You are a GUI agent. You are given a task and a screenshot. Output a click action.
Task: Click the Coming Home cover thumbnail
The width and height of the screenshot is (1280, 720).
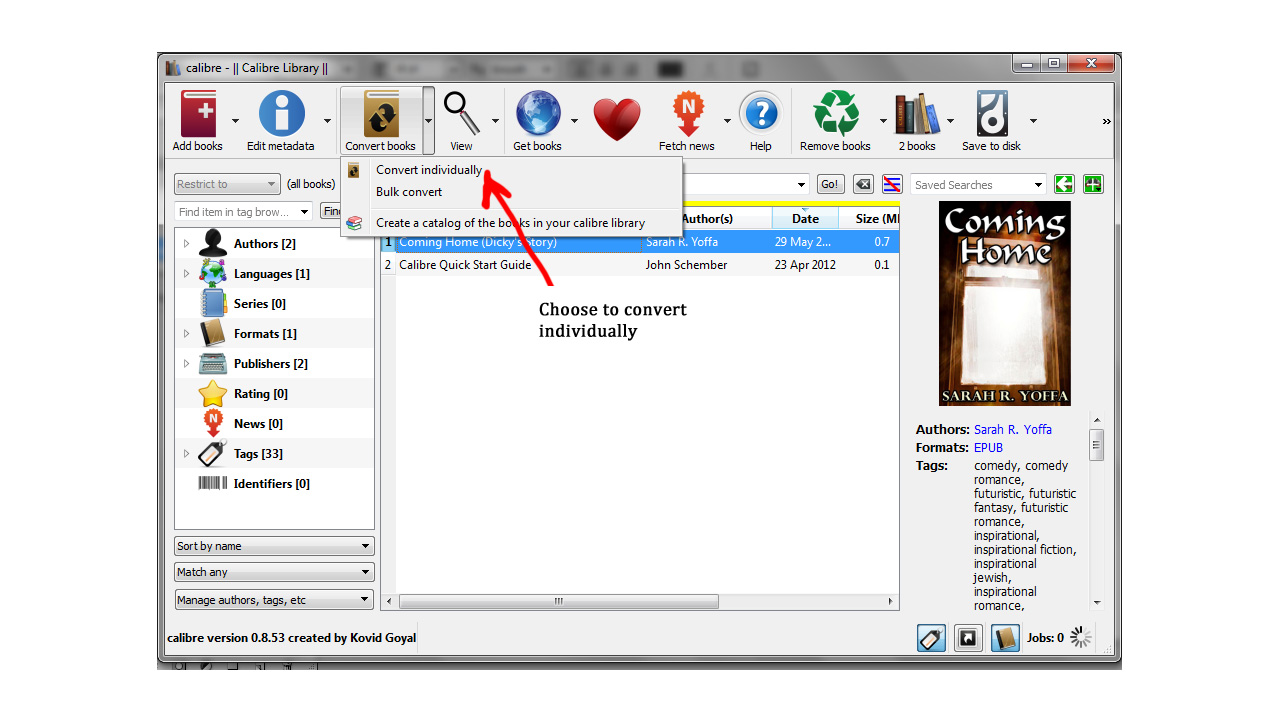pos(1004,303)
